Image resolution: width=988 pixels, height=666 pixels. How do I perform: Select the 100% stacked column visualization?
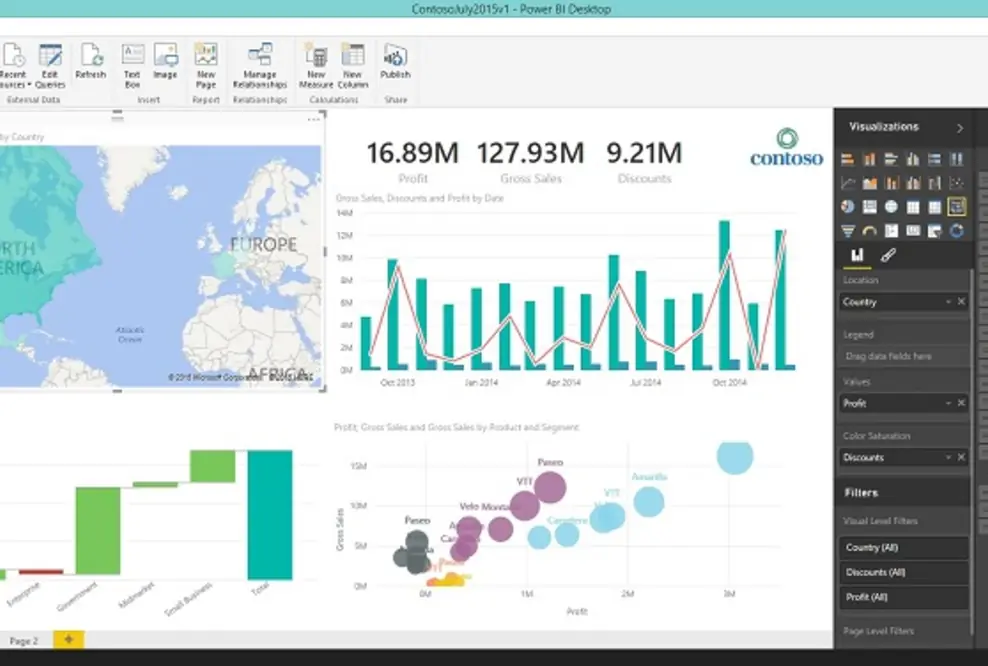[956, 159]
